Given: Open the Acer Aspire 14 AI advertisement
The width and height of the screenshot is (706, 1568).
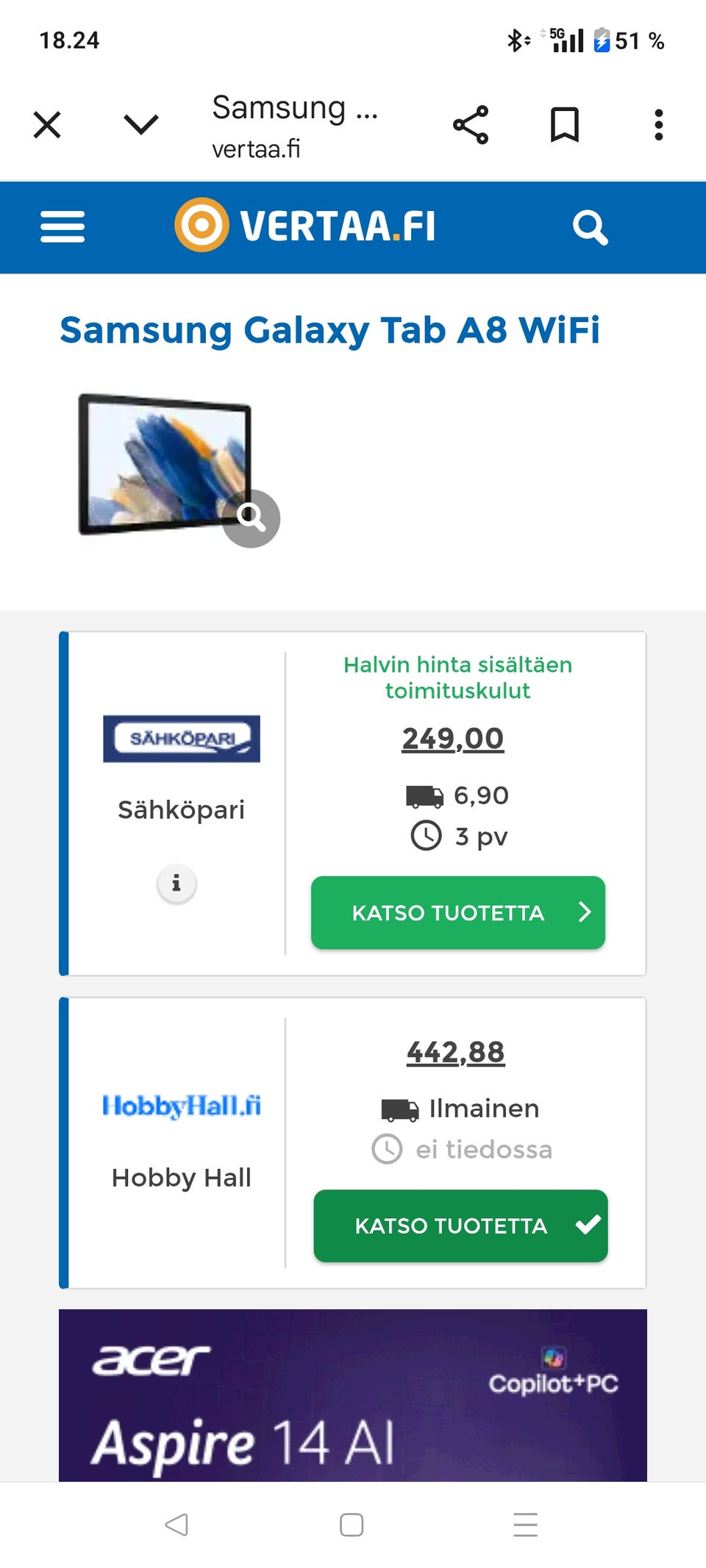Looking at the screenshot, I should point(353,1395).
